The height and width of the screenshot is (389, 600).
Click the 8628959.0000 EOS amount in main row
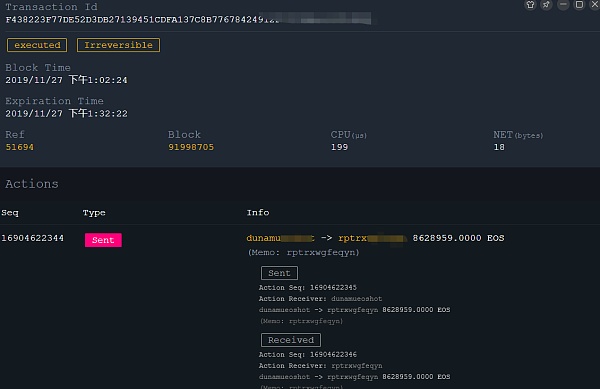pos(458,238)
